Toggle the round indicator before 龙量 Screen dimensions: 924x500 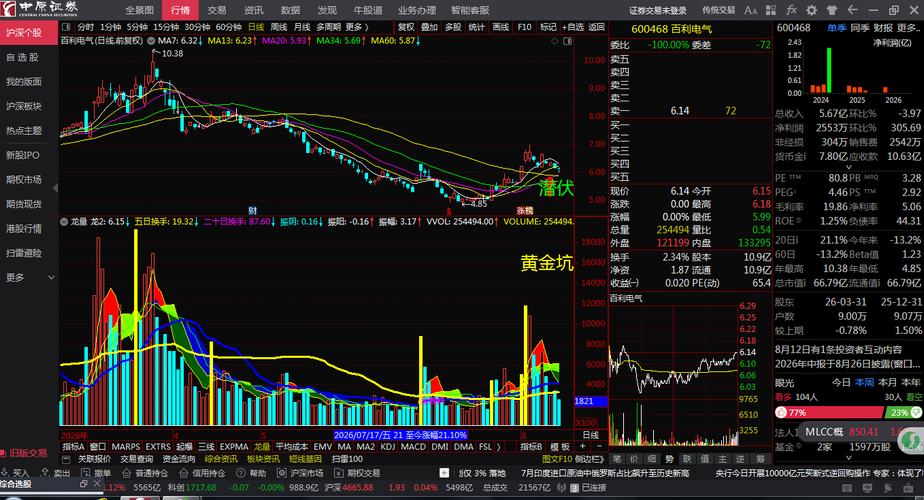point(64,222)
